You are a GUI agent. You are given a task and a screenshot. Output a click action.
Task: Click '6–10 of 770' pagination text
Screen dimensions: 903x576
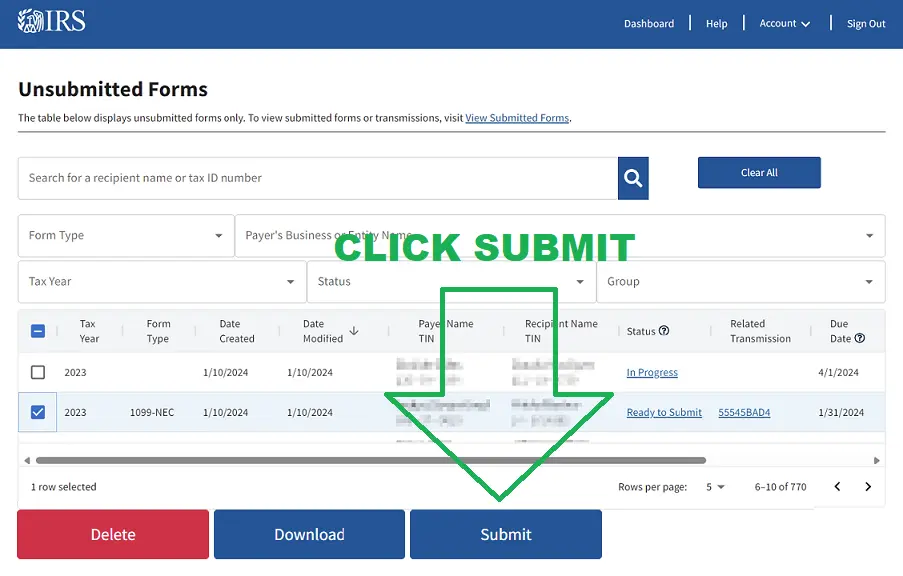pyautogui.click(x=780, y=487)
